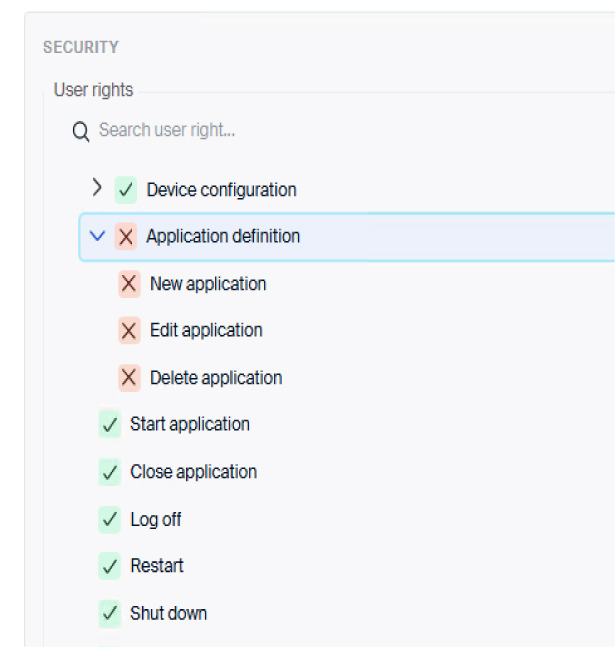The height and width of the screenshot is (647, 615).
Task: Select the Device configuration label
Action: (221, 190)
